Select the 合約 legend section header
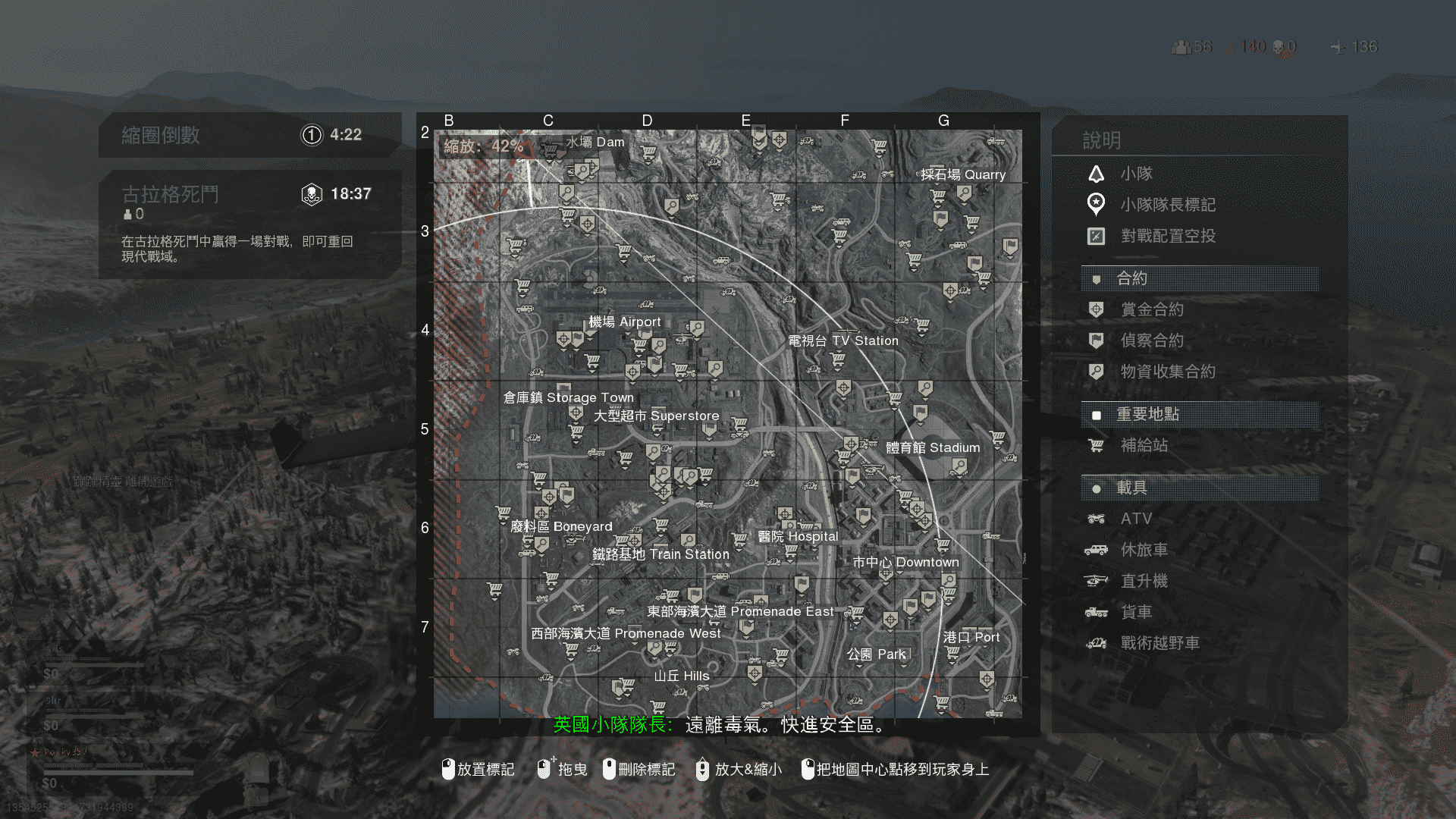Image resolution: width=1456 pixels, height=819 pixels. click(x=1200, y=278)
